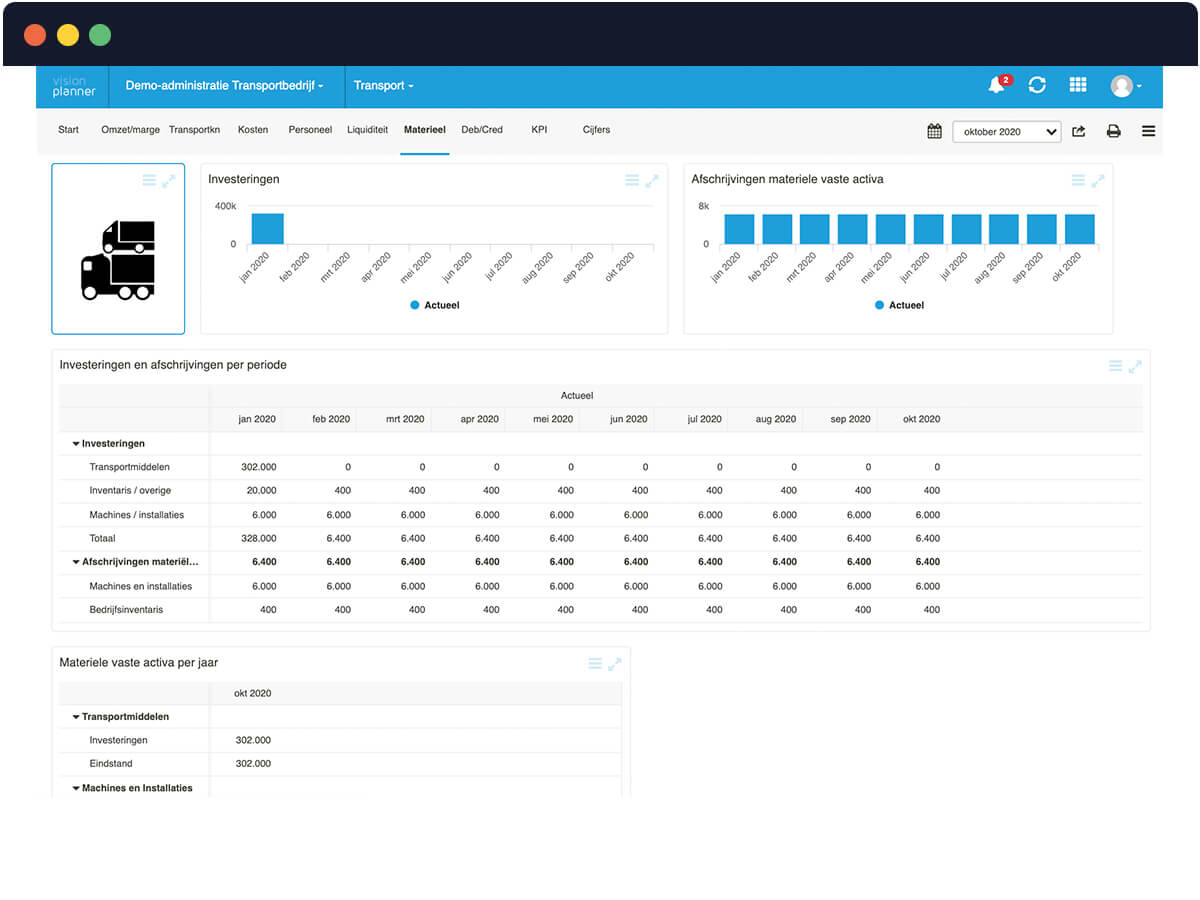
Task: Switch to the Liquiditeit tab
Action: [x=367, y=130]
